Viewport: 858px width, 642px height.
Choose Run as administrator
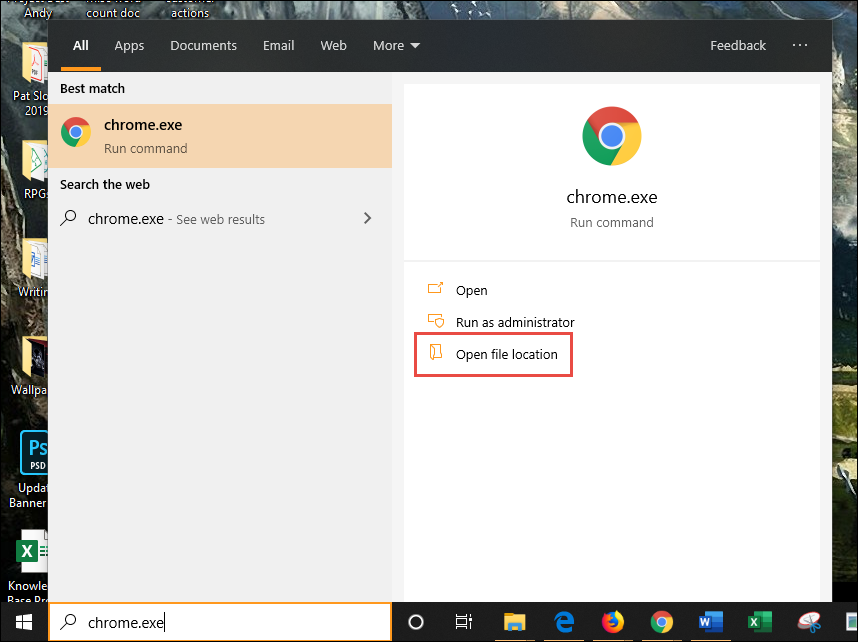click(x=515, y=322)
